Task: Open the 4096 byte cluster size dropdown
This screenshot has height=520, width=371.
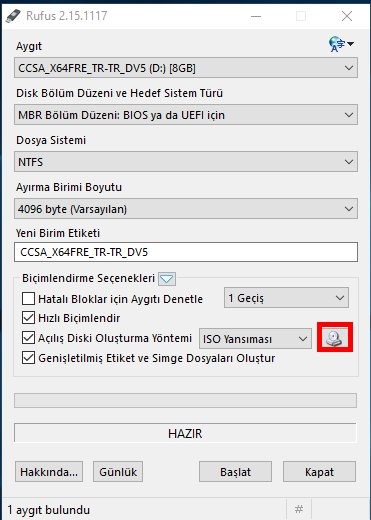Action: (186, 209)
